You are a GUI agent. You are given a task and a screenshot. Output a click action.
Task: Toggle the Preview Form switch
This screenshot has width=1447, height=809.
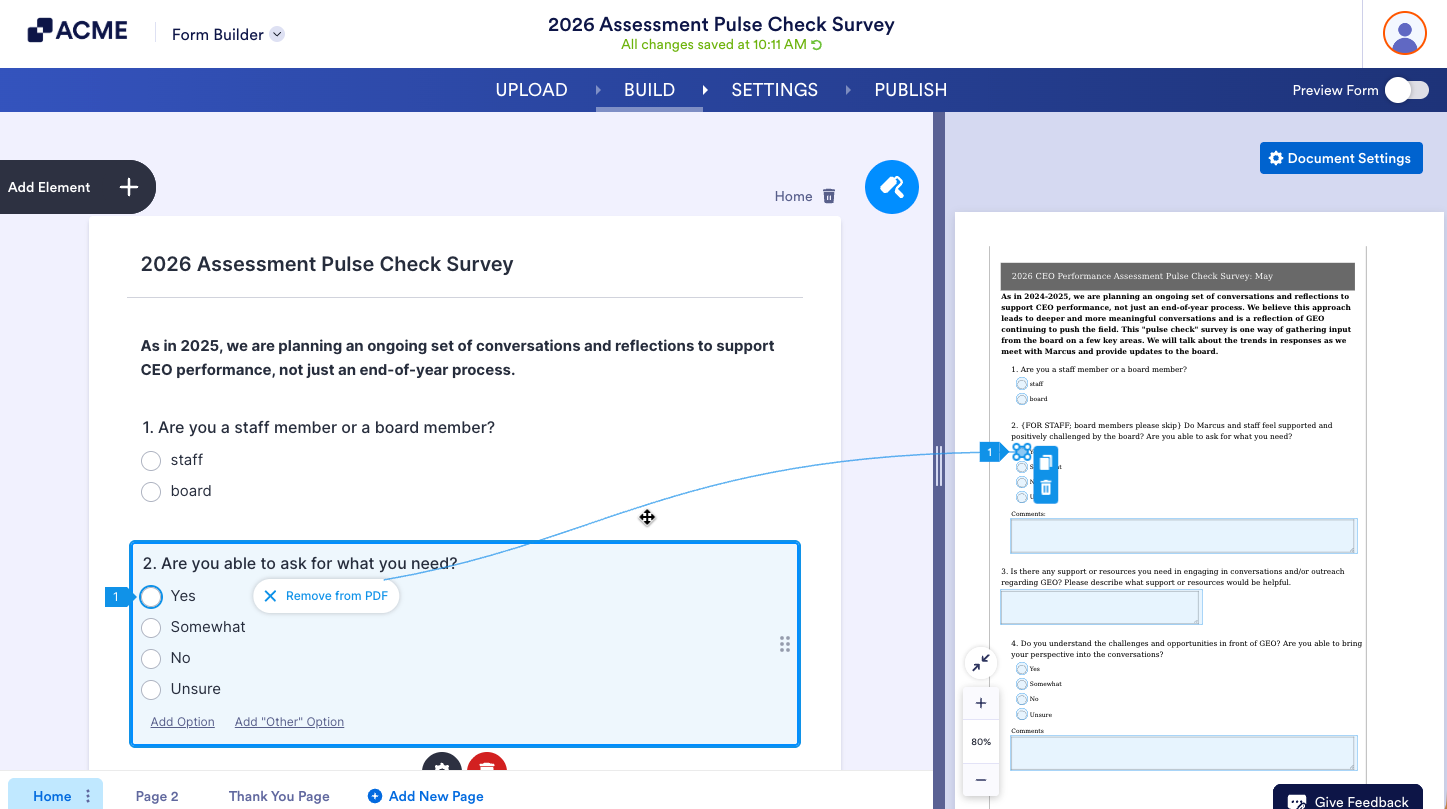pos(1407,90)
